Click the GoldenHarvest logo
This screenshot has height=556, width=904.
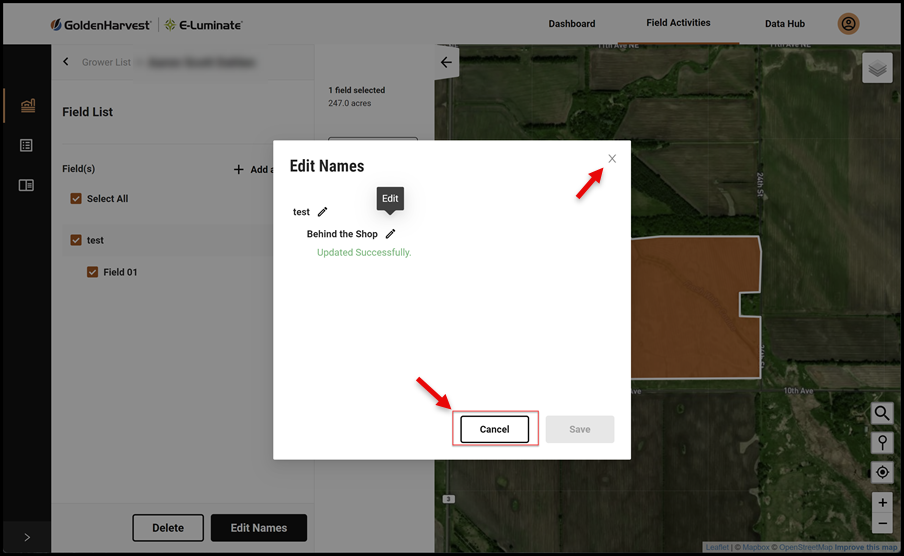point(101,25)
